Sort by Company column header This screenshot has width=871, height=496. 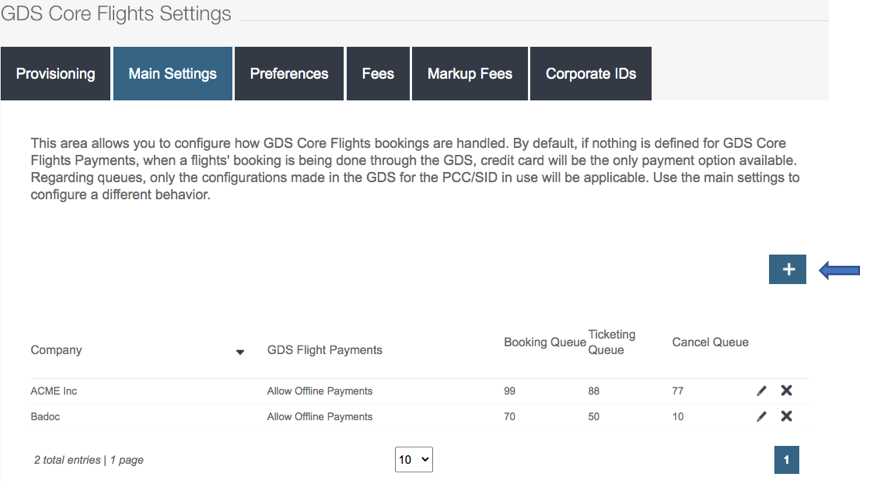click(x=57, y=350)
